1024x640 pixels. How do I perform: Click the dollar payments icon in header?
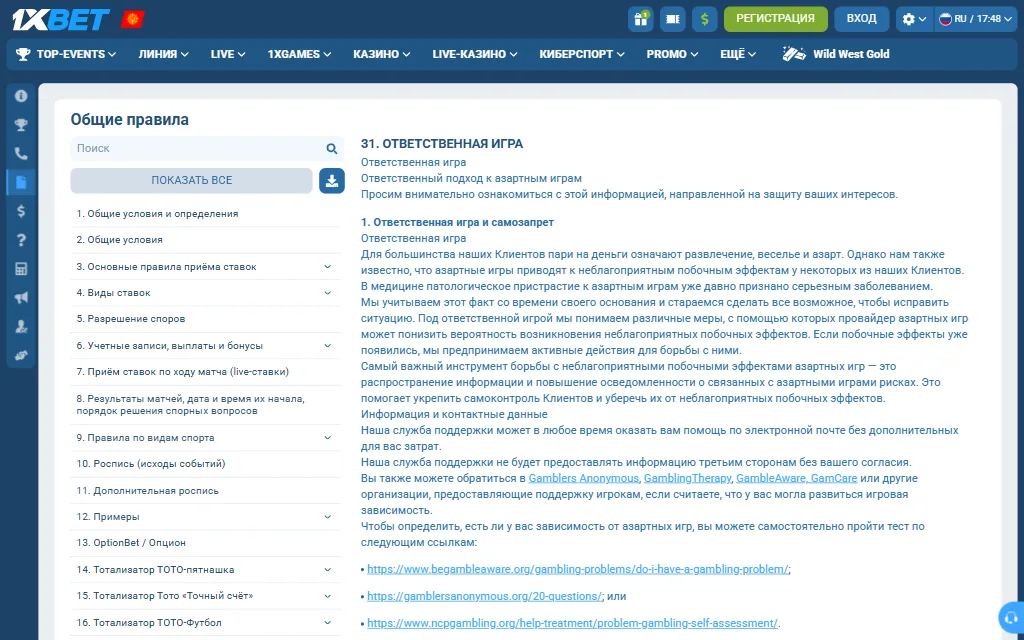(x=705, y=19)
